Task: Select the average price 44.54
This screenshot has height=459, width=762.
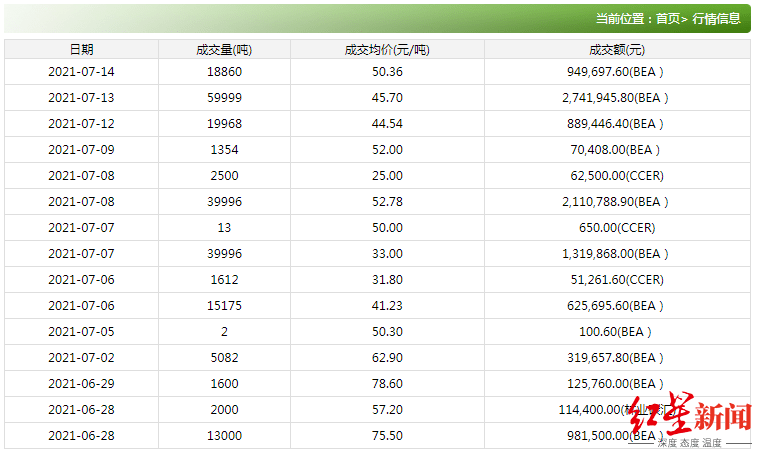Action: point(387,124)
